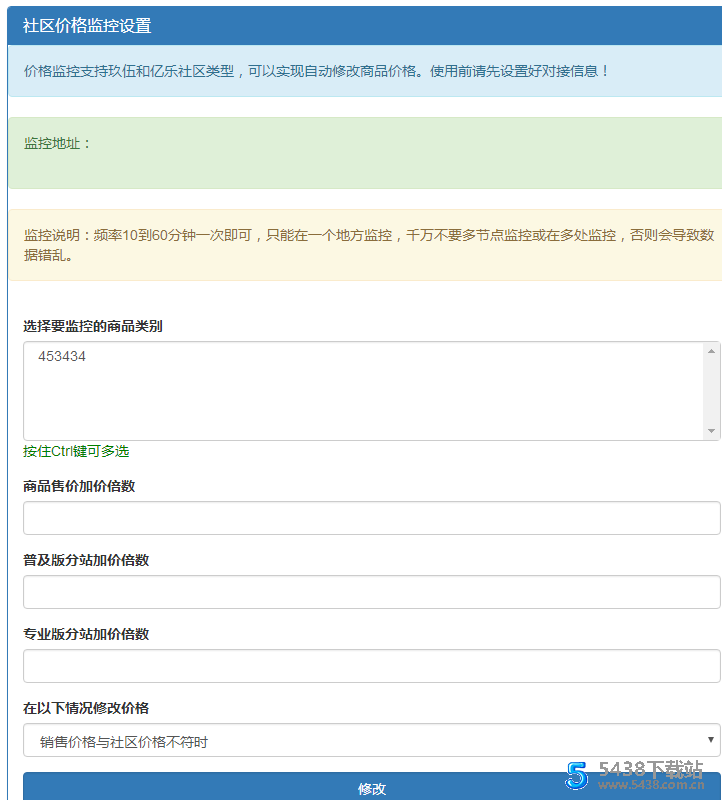Click the category list scroll-down arrow
Viewport: 722px width, 800px height.
coord(711,431)
